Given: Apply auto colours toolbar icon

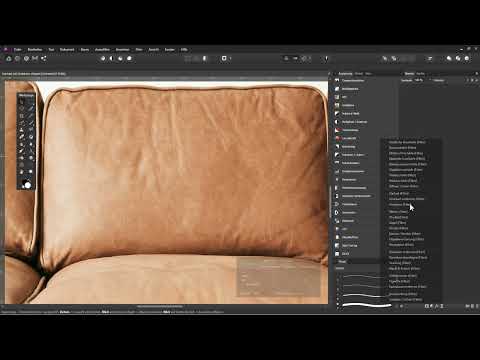Looking at the screenshot, I should click(x=120, y=59).
